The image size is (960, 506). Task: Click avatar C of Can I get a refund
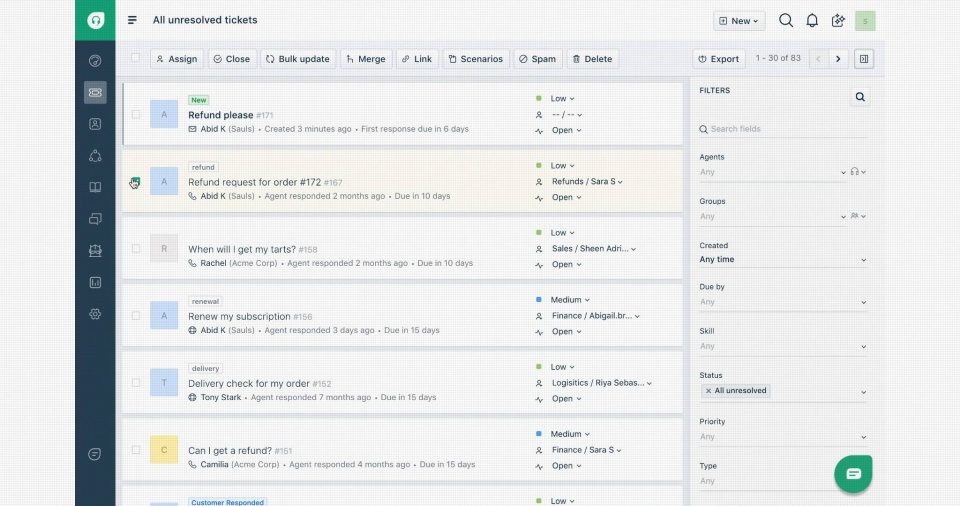(164, 450)
